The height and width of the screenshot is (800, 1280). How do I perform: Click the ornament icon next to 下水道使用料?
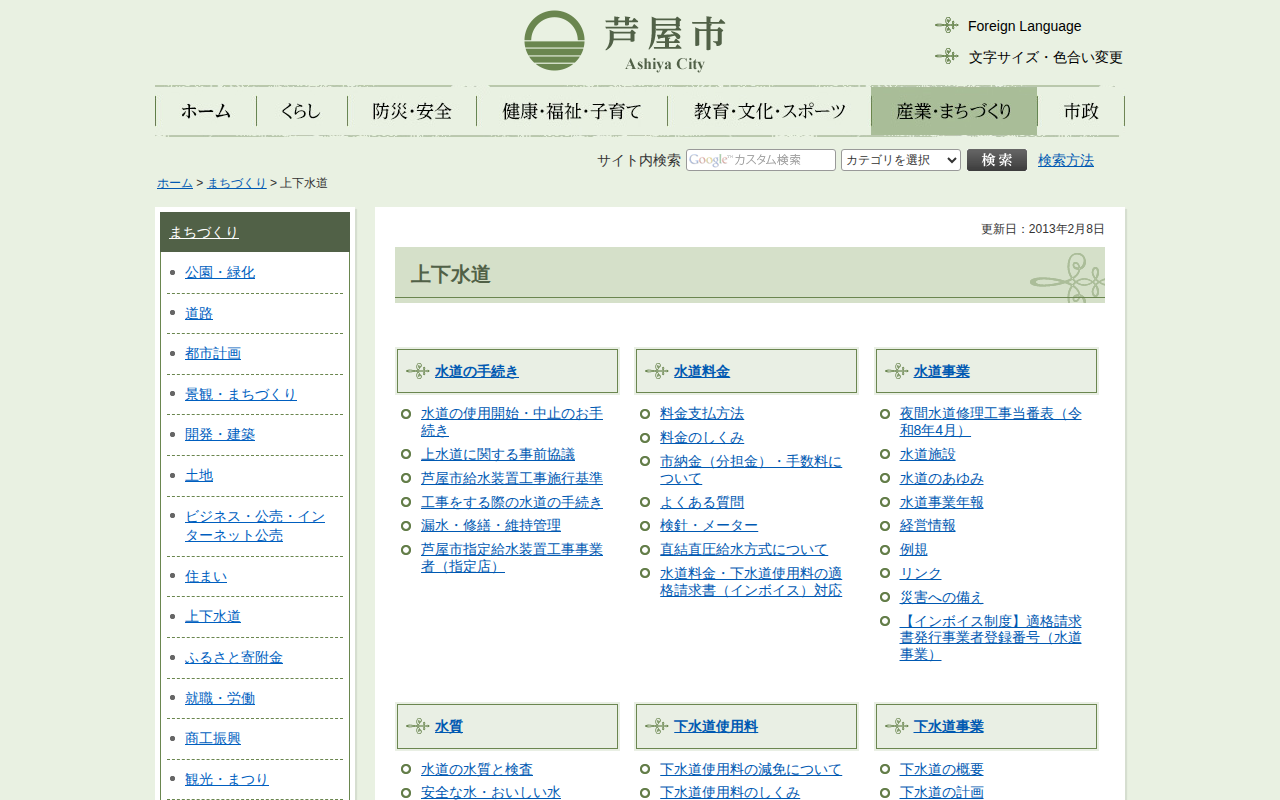click(656, 726)
